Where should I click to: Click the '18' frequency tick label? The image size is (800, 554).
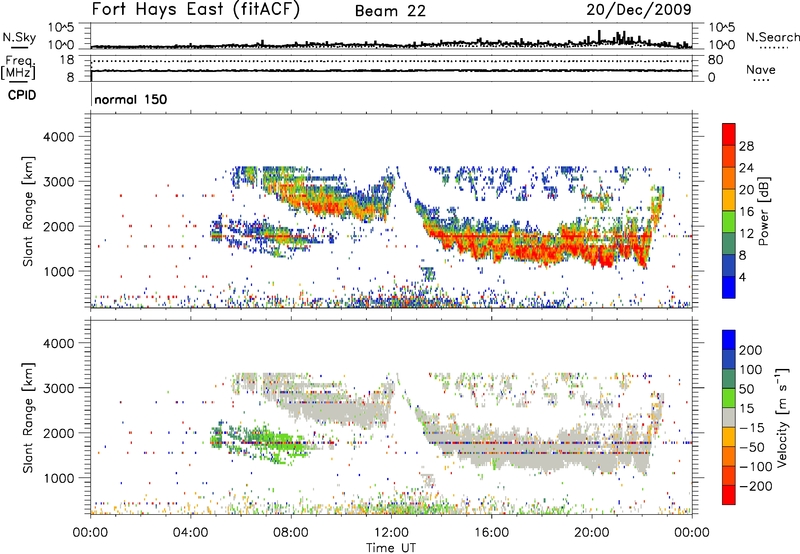(x=67, y=60)
